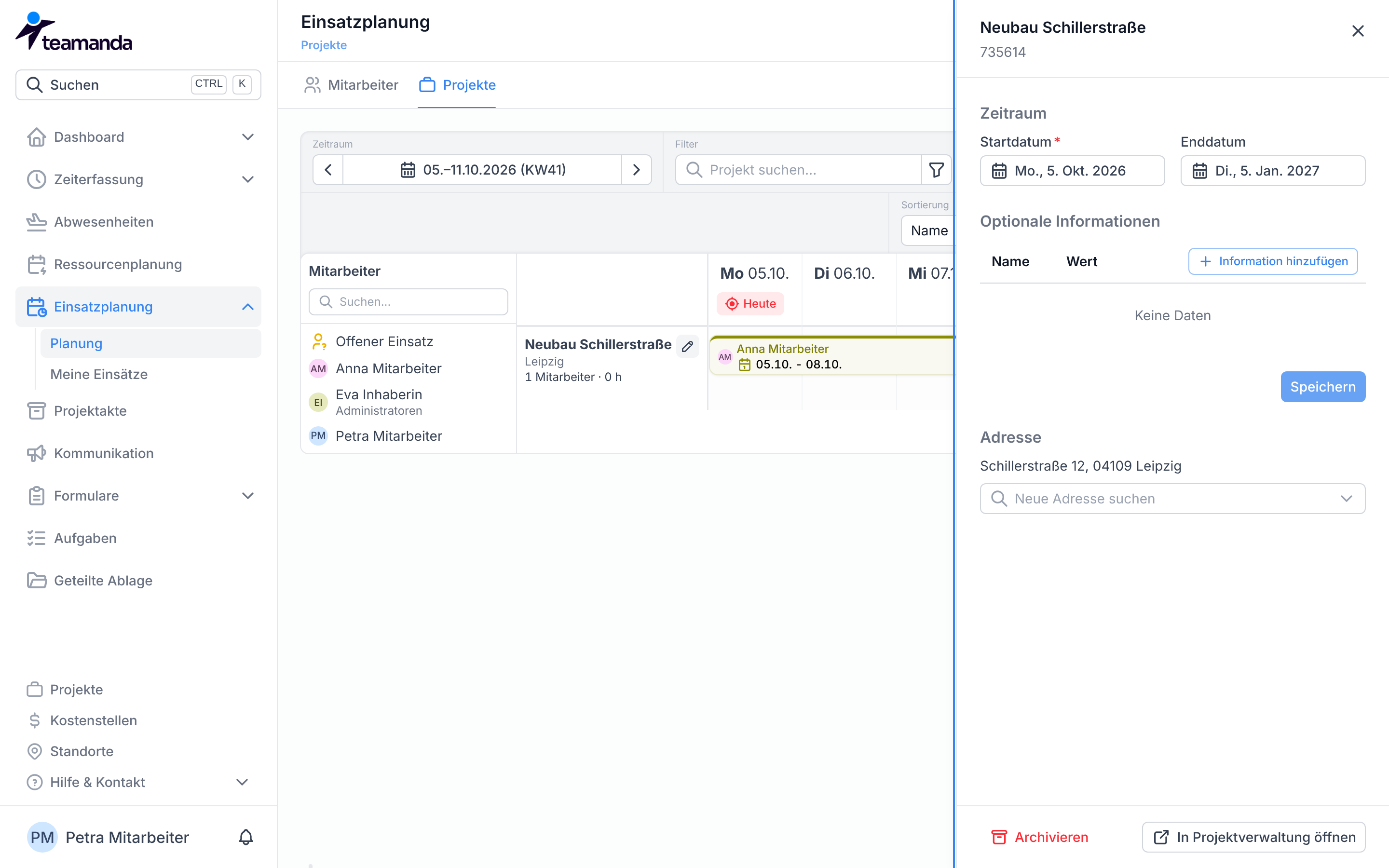Screen dimensions: 1389x868
Task: Open Geteilte Ablage in the sidebar
Action: [138, 581]
